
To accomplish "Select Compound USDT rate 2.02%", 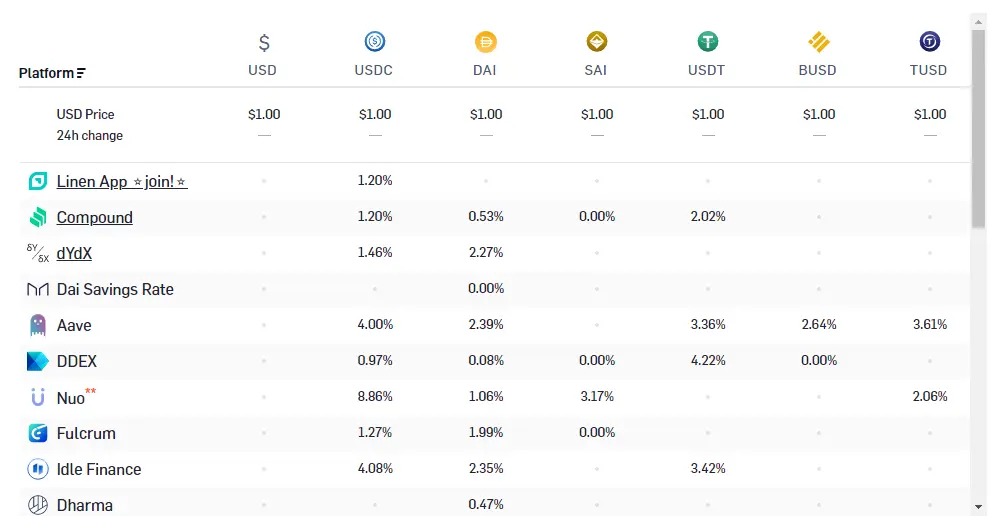I will (x=708, y=216).
